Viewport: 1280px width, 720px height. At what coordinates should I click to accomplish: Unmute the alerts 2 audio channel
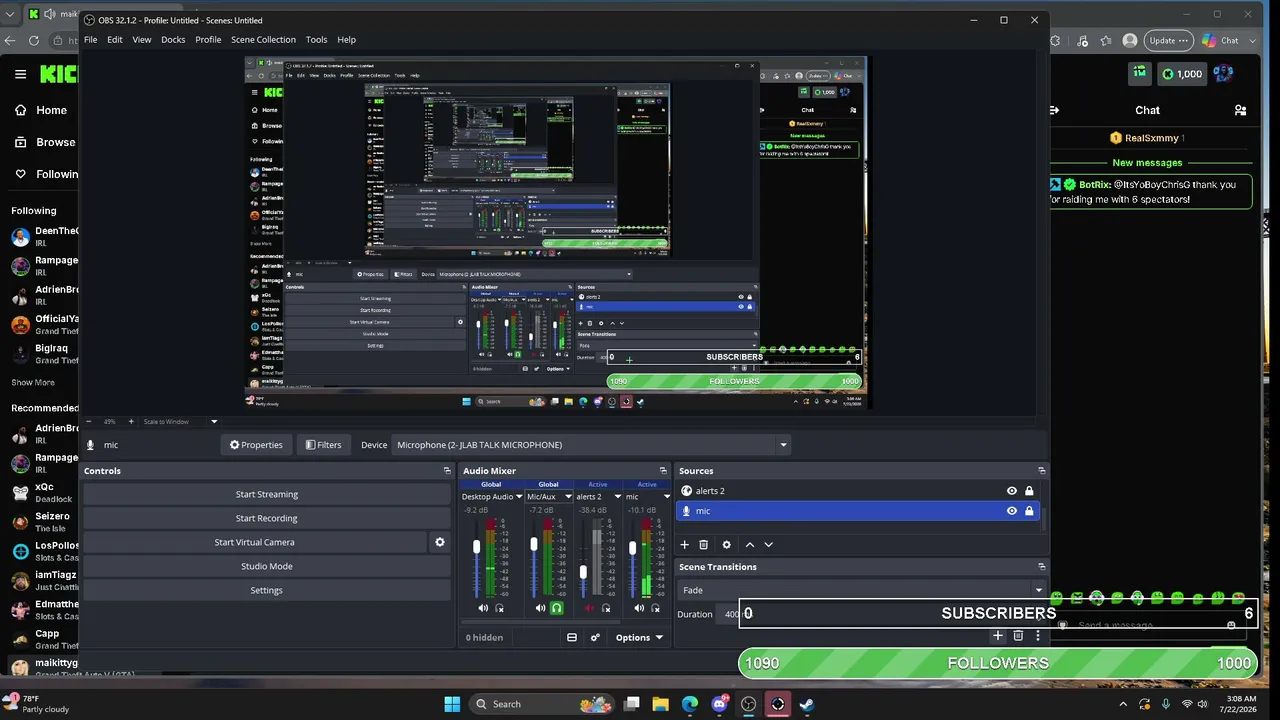589,608
